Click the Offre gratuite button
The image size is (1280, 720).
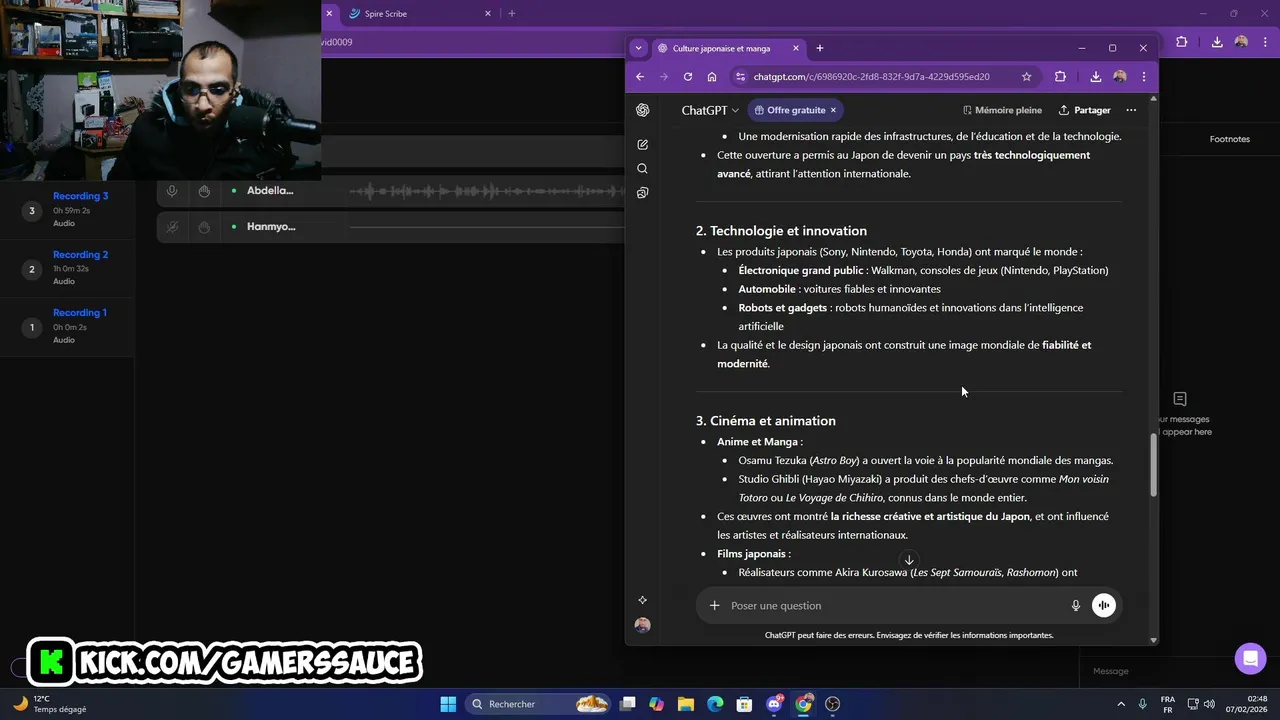click(x=796, y=110)
